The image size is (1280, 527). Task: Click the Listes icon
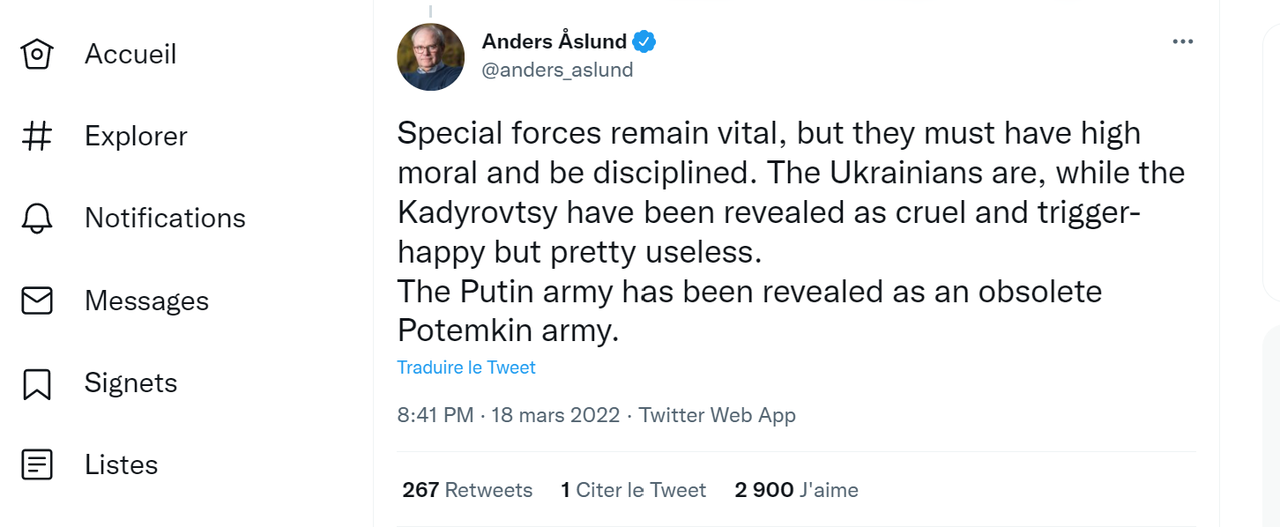click(37, 465)
